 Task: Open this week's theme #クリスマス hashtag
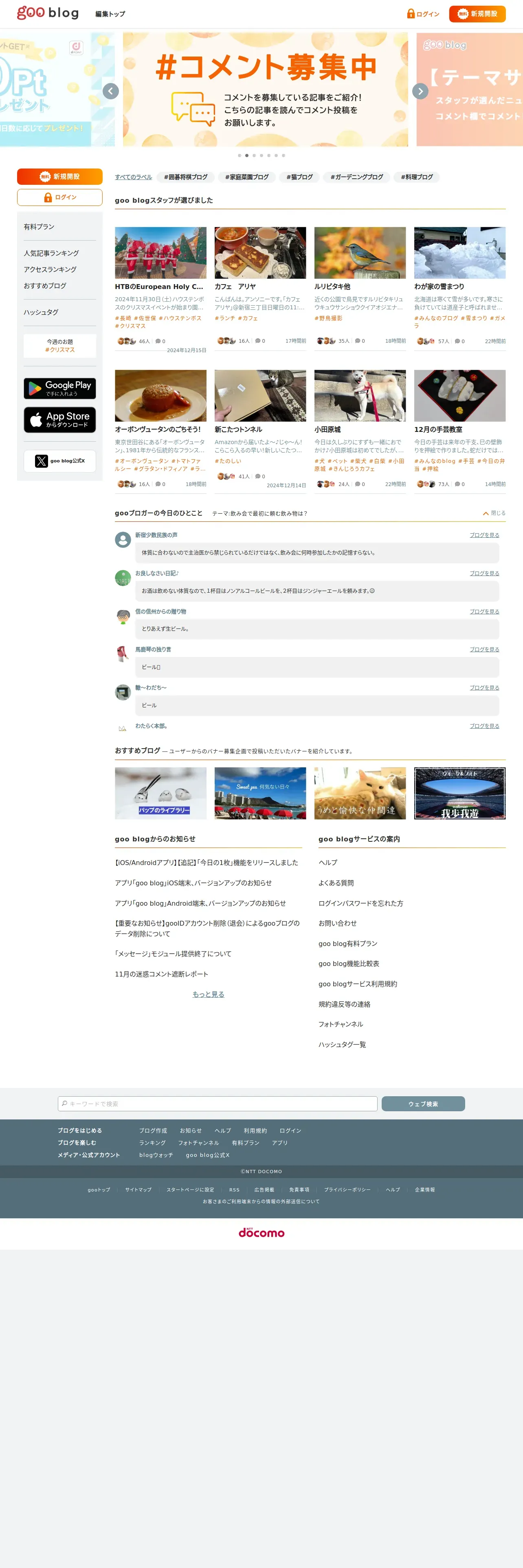tap(59, 350)
